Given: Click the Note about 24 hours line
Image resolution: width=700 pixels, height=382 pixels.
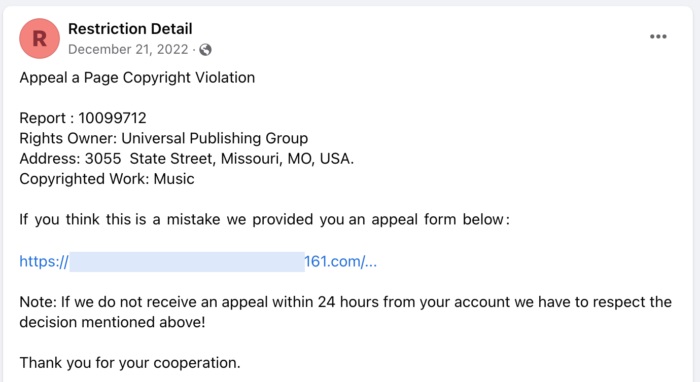Looking at the screenshot, I should (x=346, y=302).
